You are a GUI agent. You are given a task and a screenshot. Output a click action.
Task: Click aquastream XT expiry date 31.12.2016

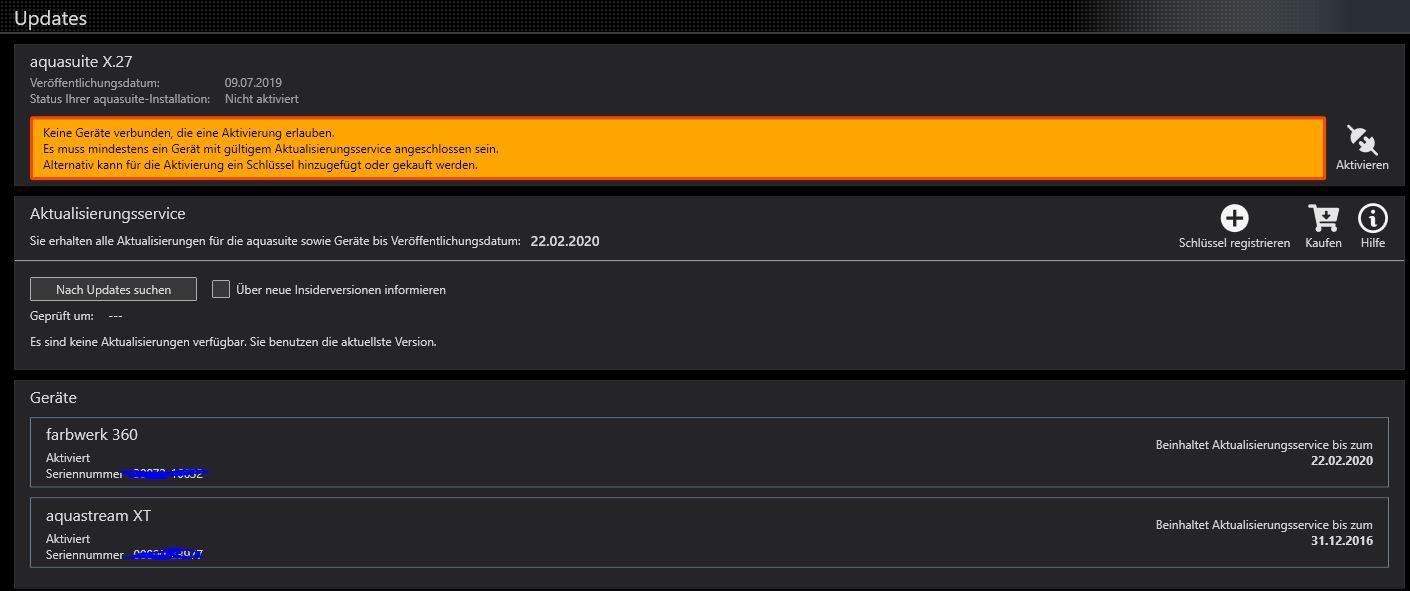[1342, 541]
